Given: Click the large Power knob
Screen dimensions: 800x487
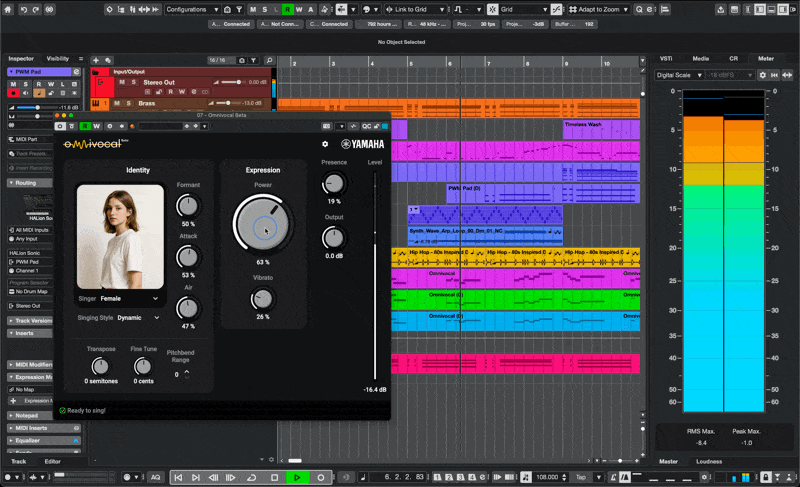Looking at the screenshot, I should click(262, 223).
